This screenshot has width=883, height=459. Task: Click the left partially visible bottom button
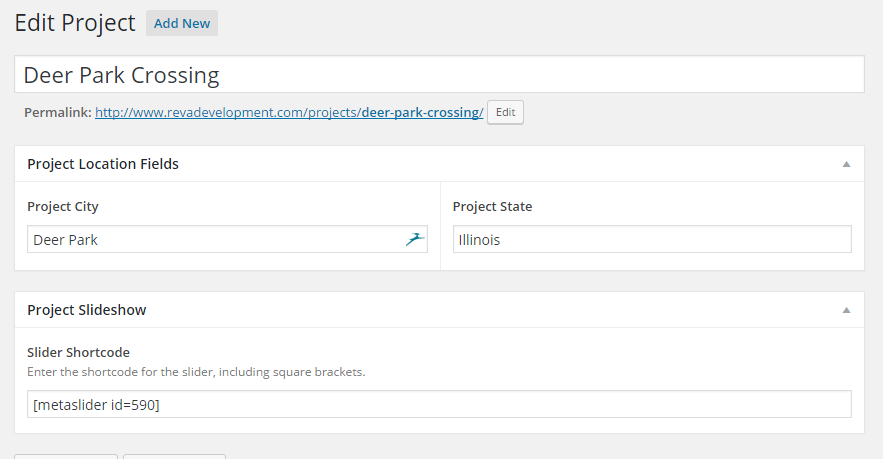(66, 456)
